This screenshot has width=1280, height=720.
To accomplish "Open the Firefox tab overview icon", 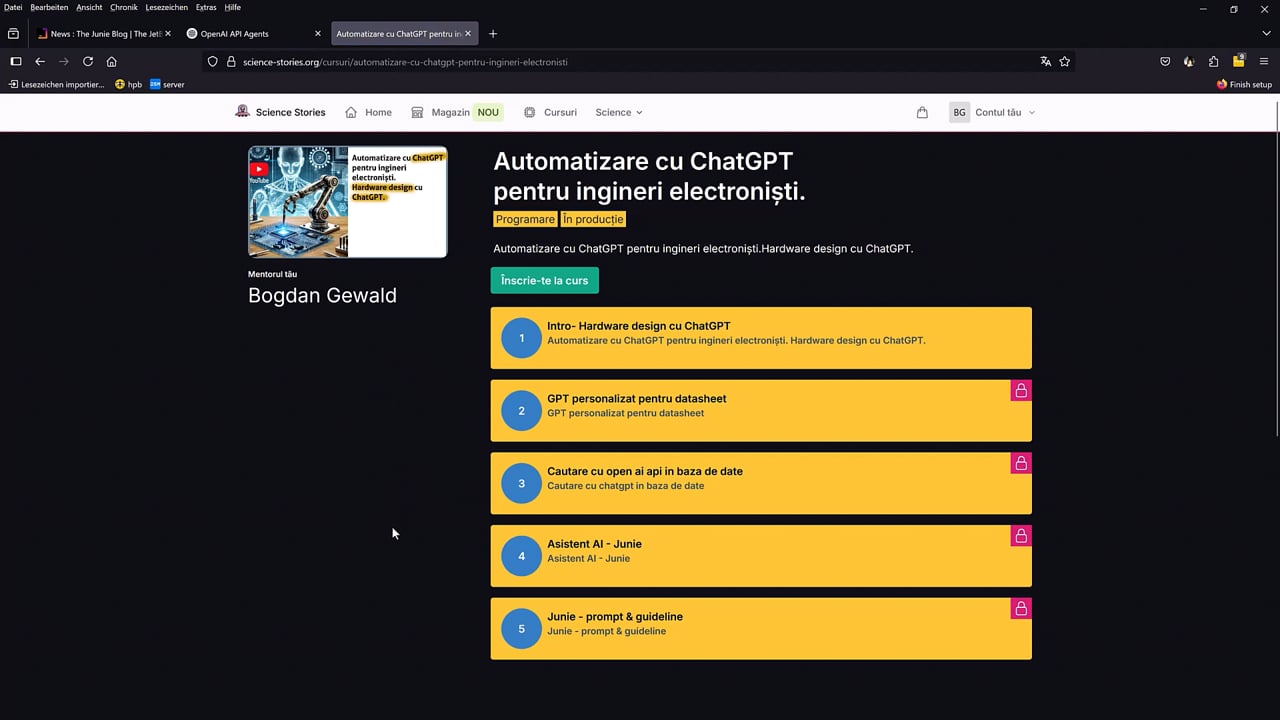I will click(13, 33).
